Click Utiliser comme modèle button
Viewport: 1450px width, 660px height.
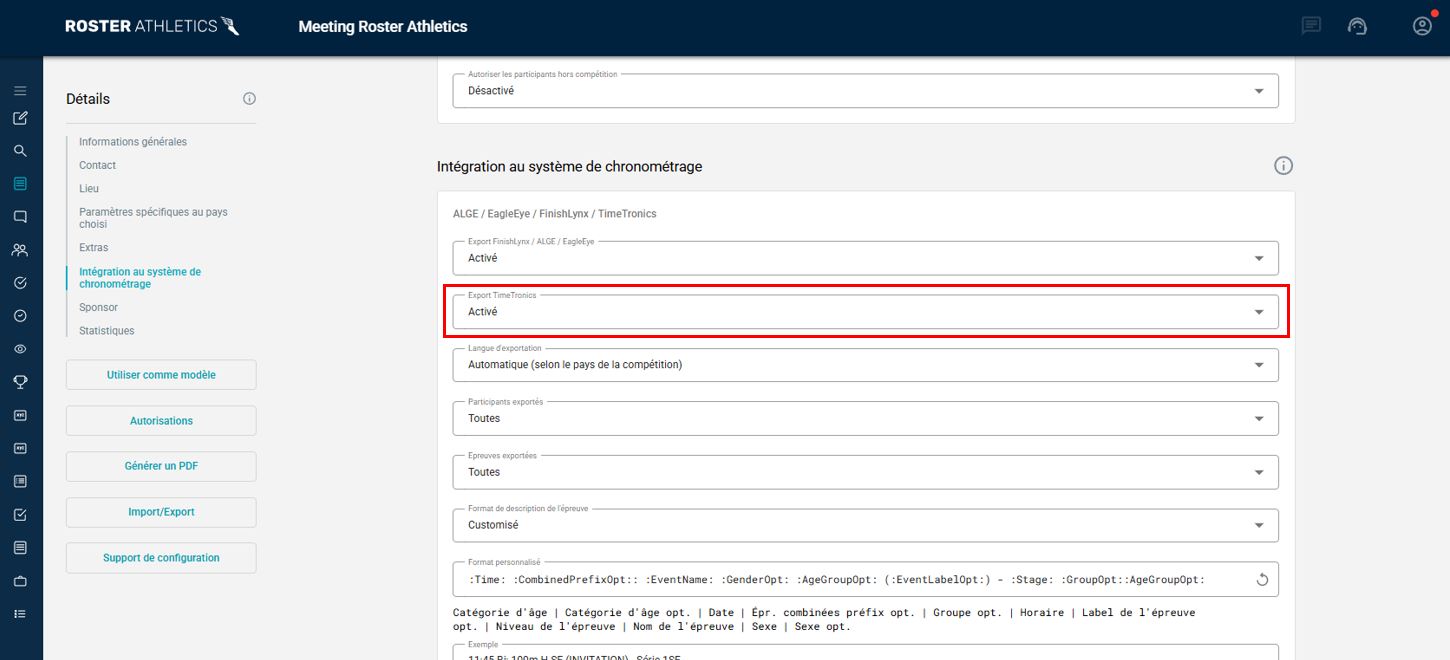pos(161,375)
